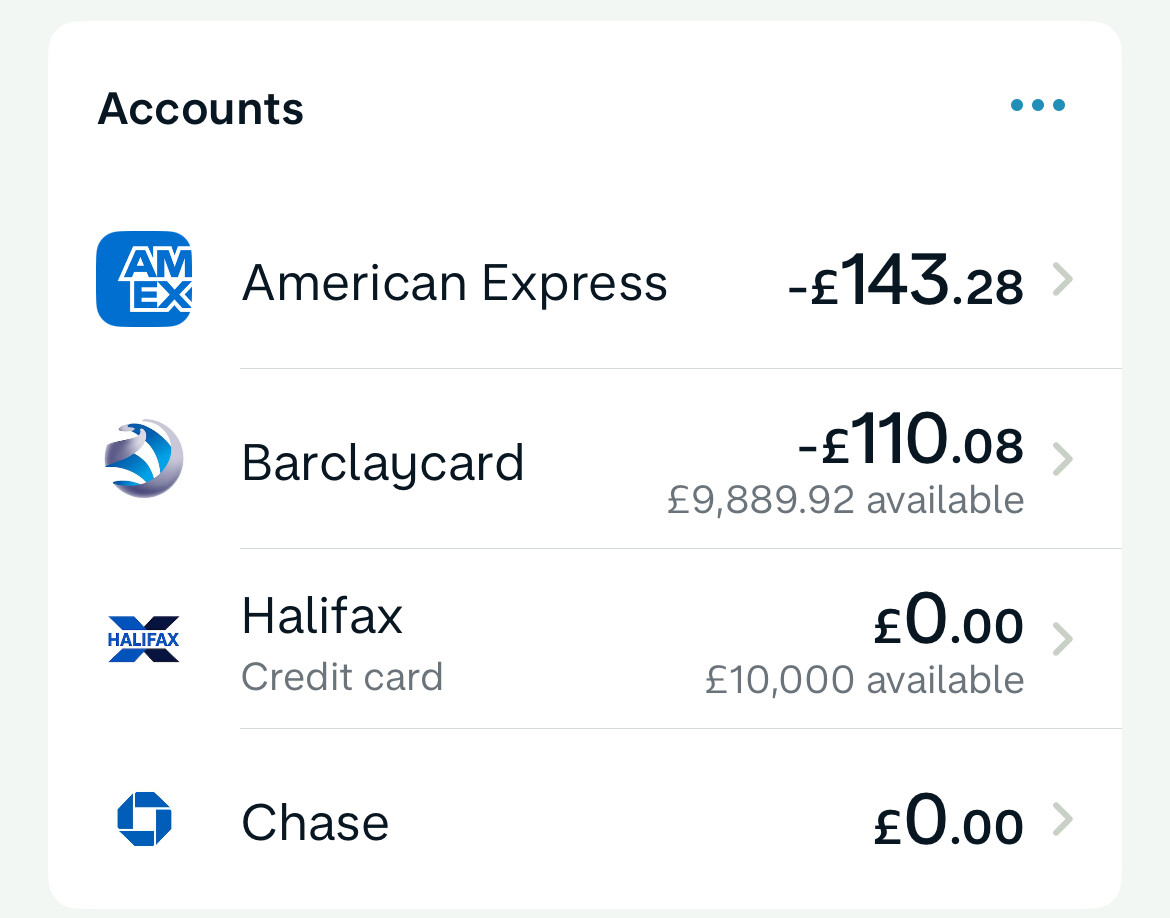This screenshot has width=1170, height=918.
Task: Tap the Chase octagon logo icon
Action: (x=144, y=819)
